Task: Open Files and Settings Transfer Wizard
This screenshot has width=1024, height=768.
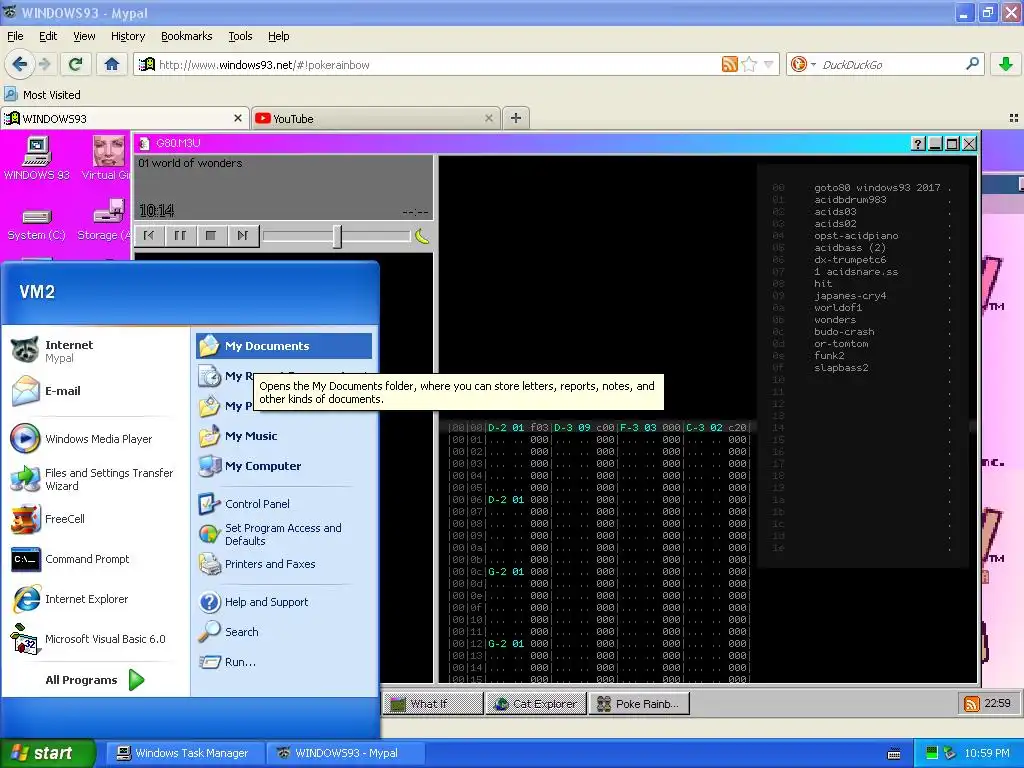Action: coord(95,479)
